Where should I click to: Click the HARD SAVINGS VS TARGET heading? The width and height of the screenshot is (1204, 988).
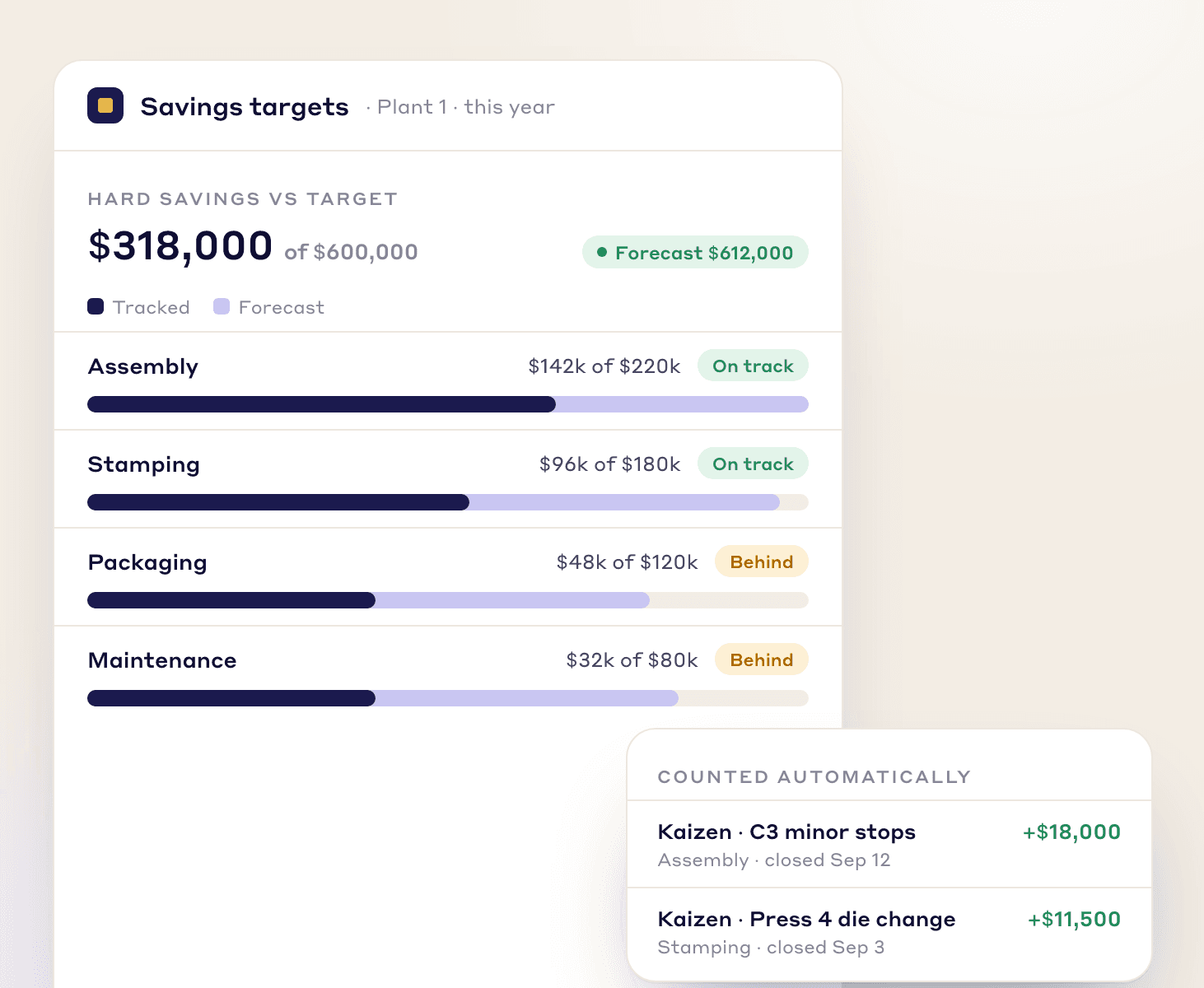click(243, 198)
